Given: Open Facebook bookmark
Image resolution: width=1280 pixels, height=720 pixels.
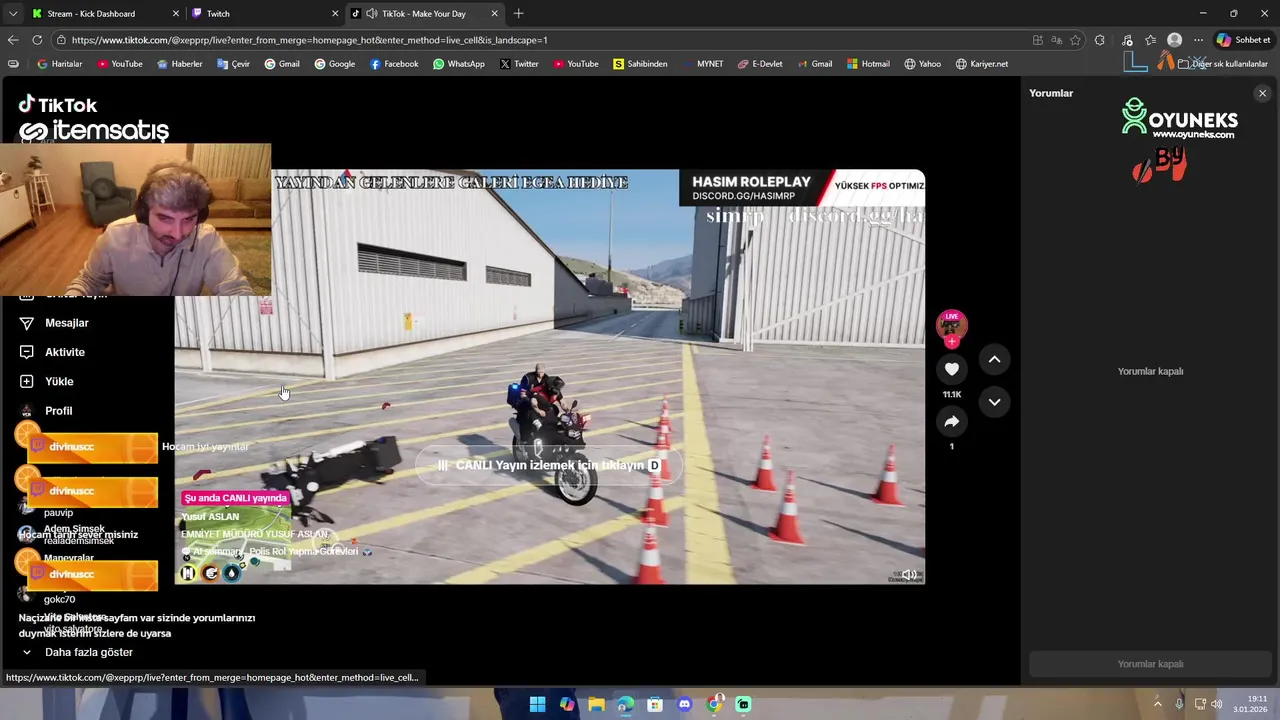Looking at the screenshot, I should coord(394,64).
